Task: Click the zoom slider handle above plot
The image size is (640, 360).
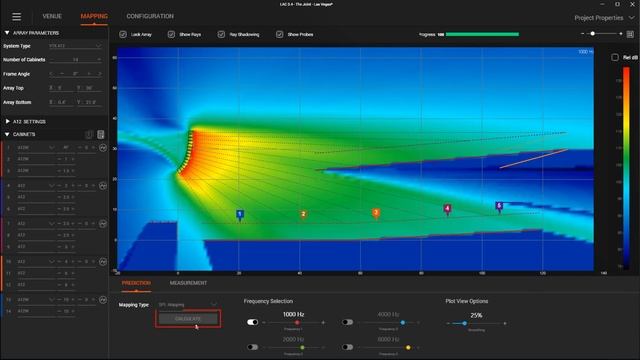Action: [593, 34]
